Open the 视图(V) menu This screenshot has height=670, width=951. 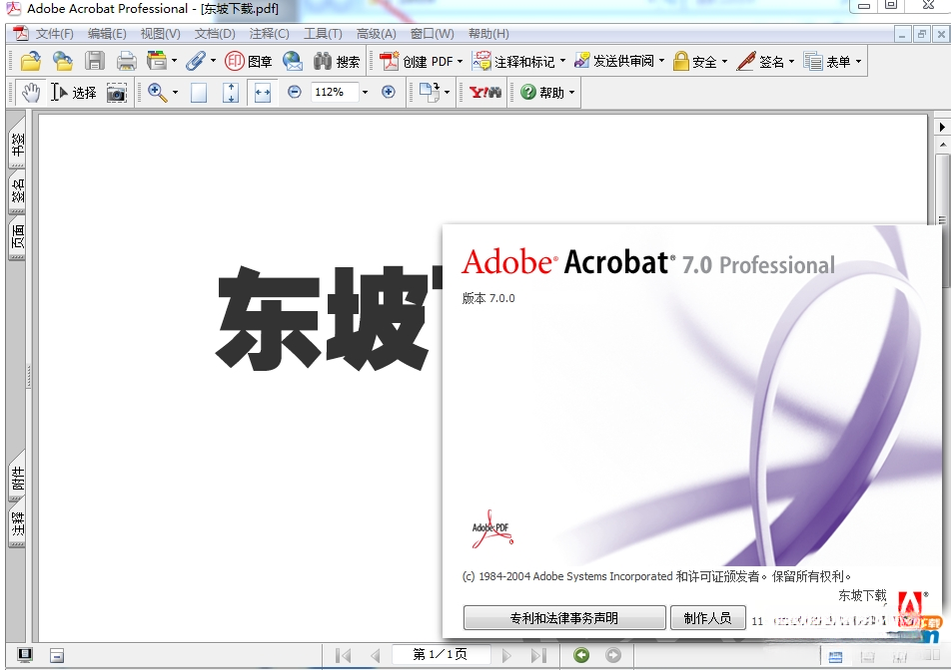click(161, 34)
